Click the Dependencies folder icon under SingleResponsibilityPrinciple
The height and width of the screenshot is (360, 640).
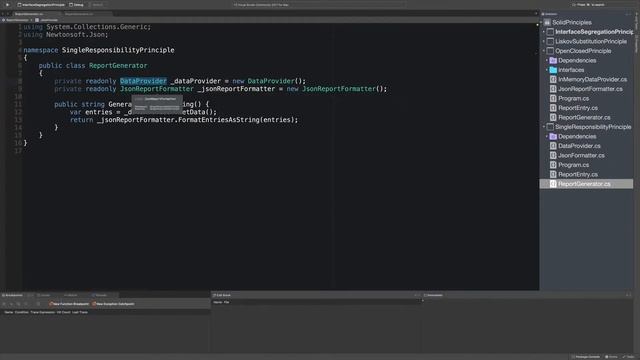(553, 136)
